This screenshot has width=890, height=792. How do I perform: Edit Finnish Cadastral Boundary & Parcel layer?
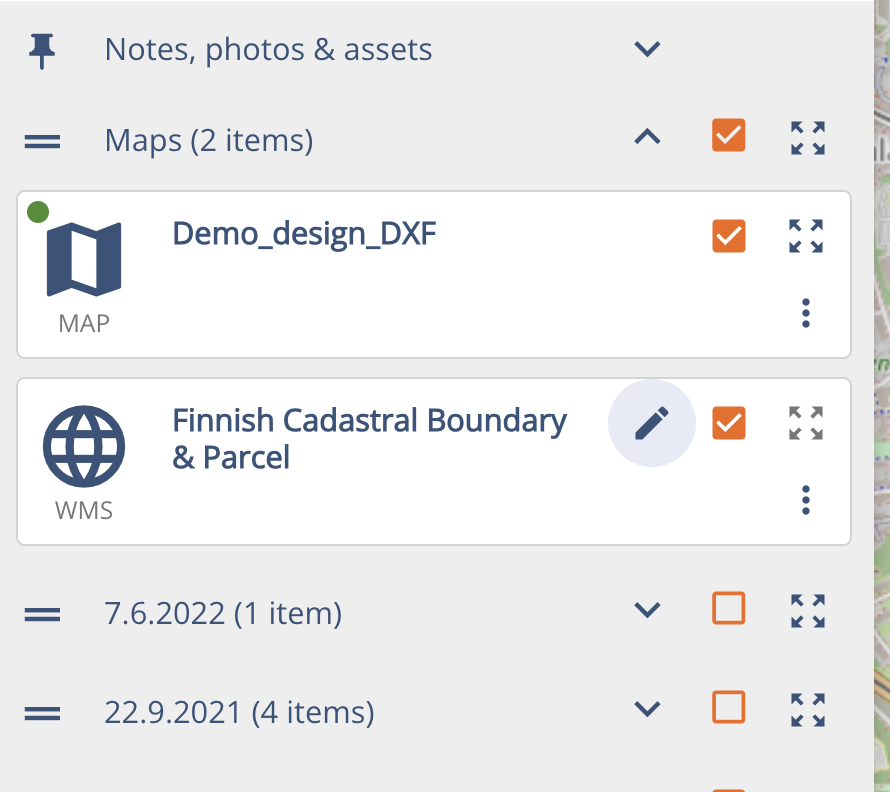pos(652,423)
